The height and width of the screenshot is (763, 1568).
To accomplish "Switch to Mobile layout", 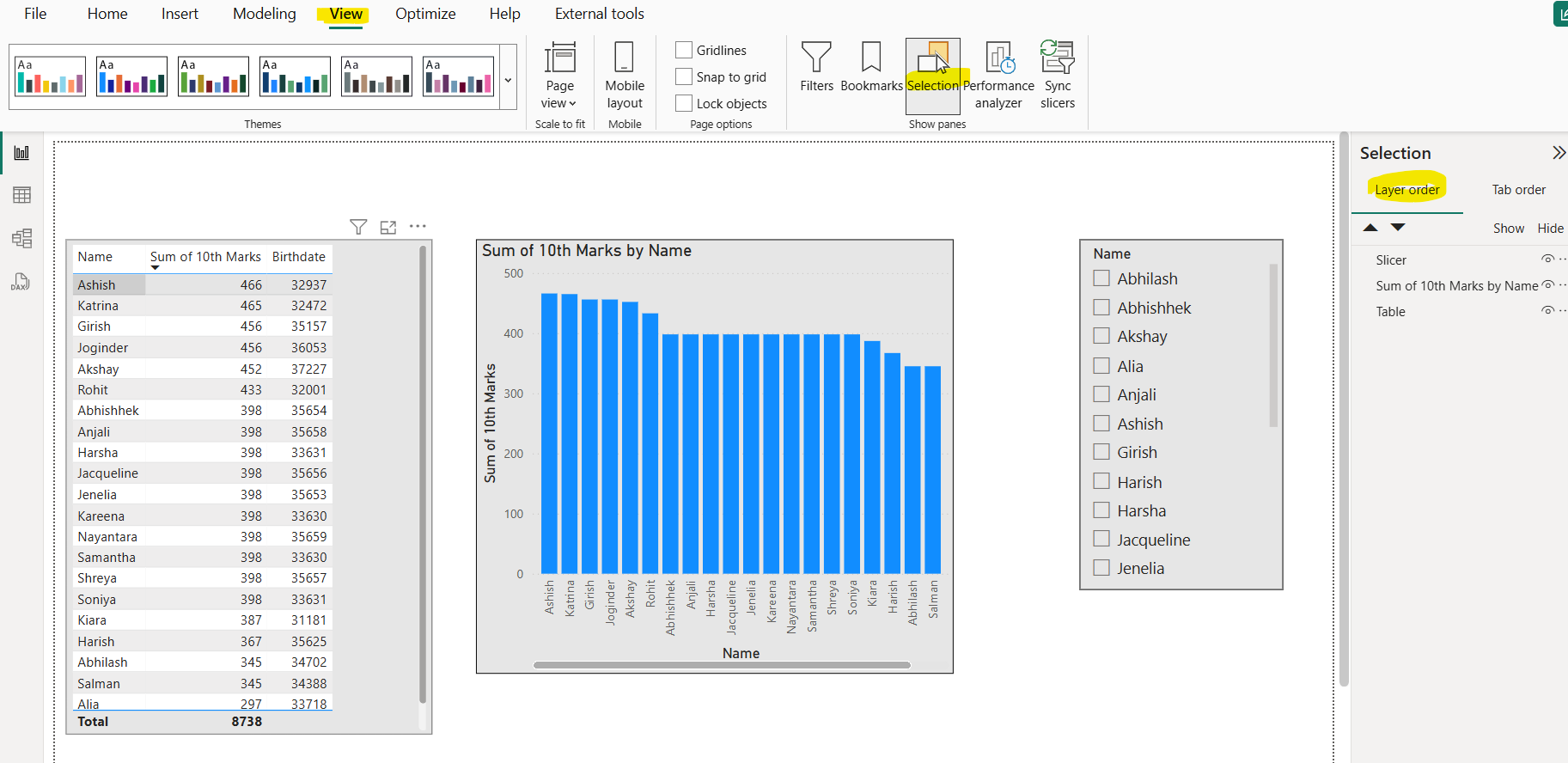I will (x=625, y=76).
